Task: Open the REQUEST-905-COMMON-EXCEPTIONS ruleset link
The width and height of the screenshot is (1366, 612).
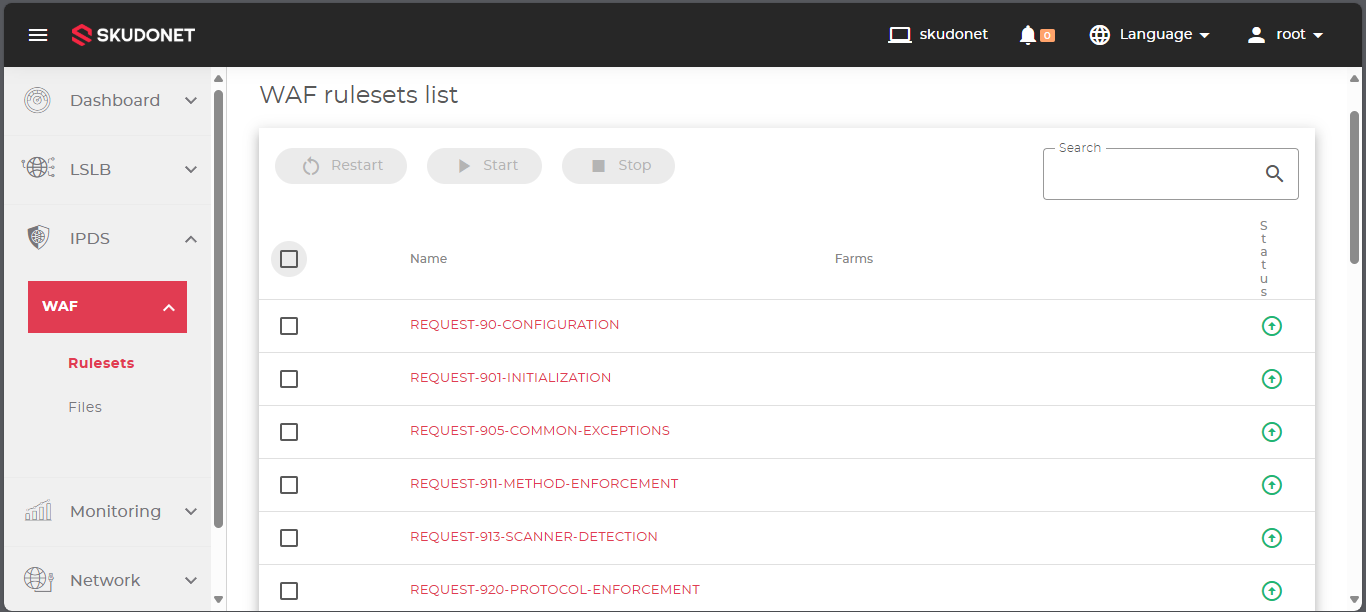Action: [539, 431]
